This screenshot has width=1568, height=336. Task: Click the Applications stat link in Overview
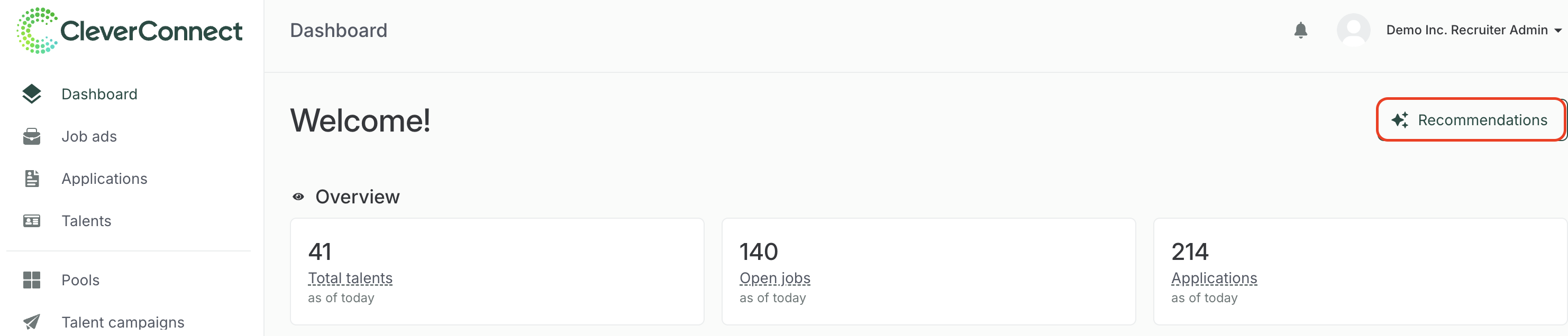(1214, 278)
